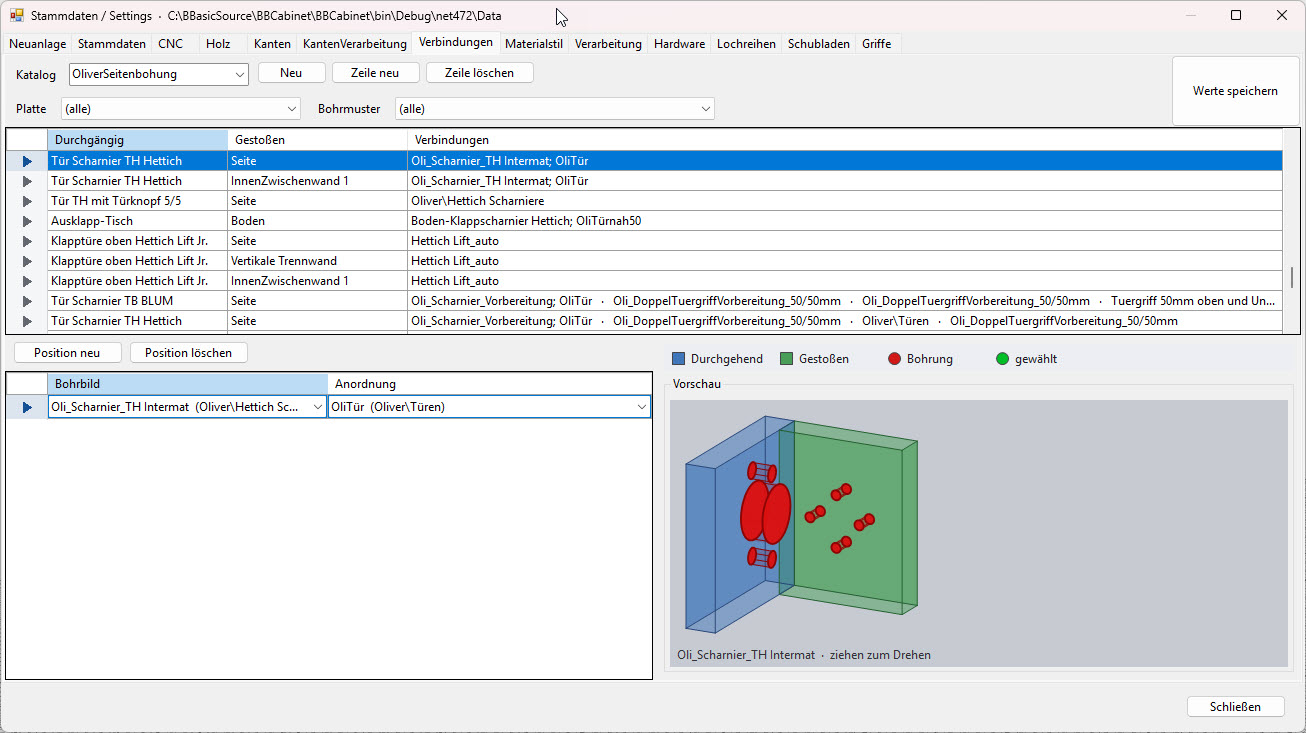Viewport: 1306px width, 733px height.
Task: Click the Position löschen button
Action: (188, 353)
